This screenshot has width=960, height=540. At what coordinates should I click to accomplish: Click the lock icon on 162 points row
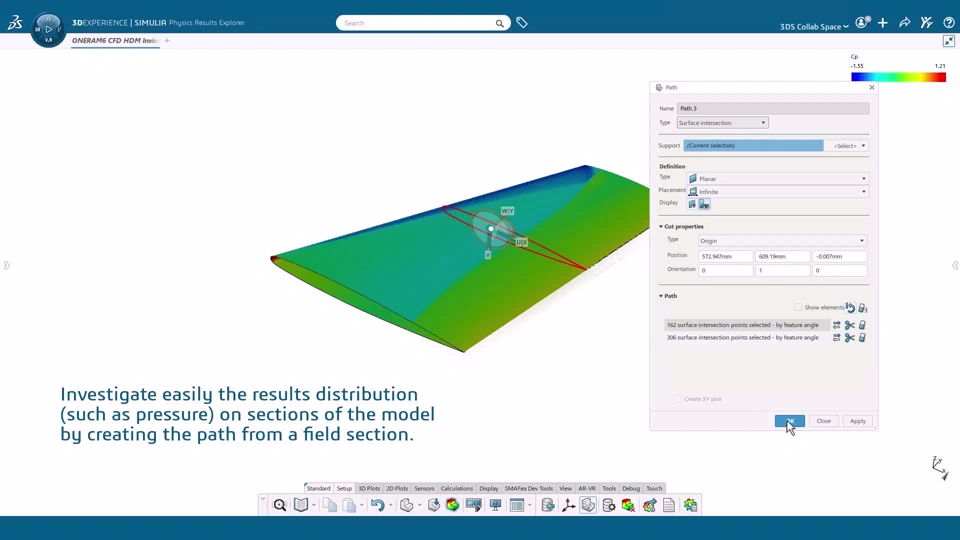click(x=862, y=325)
